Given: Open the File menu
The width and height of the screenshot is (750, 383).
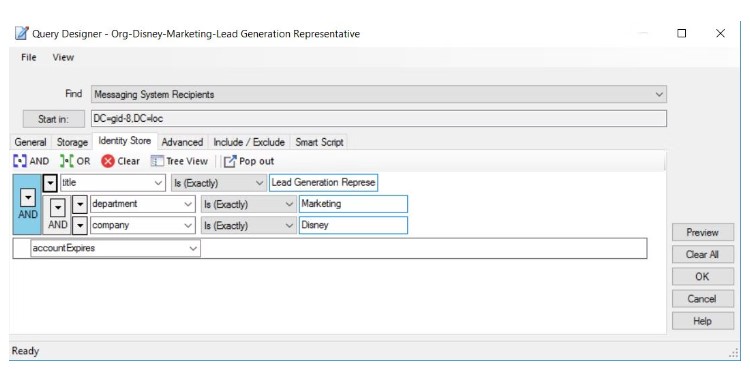Looking at the screenshot, I should (29, 57).
